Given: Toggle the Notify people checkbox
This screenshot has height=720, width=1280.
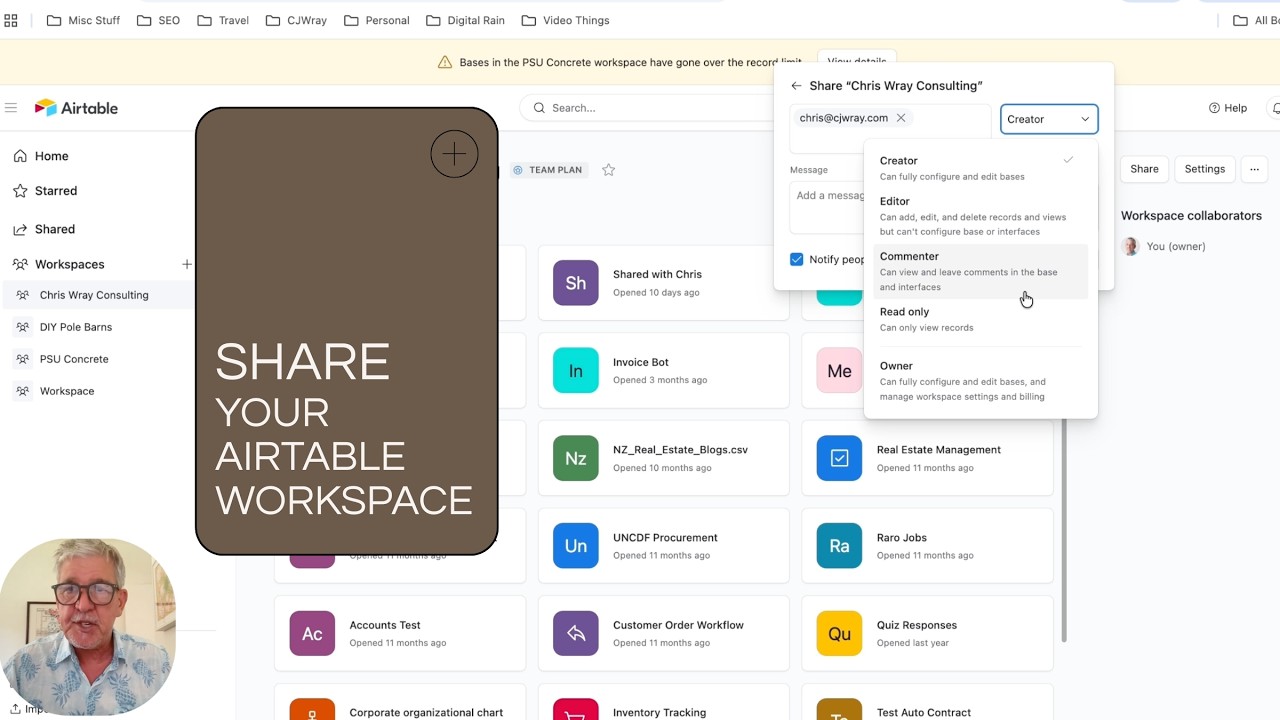Looking at the screenshot, I should click(797, 259).
